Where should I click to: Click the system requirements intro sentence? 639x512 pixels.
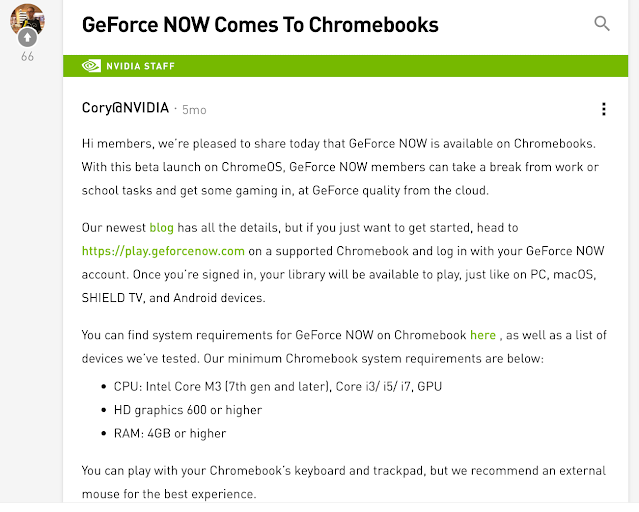(x=344, y=347)
